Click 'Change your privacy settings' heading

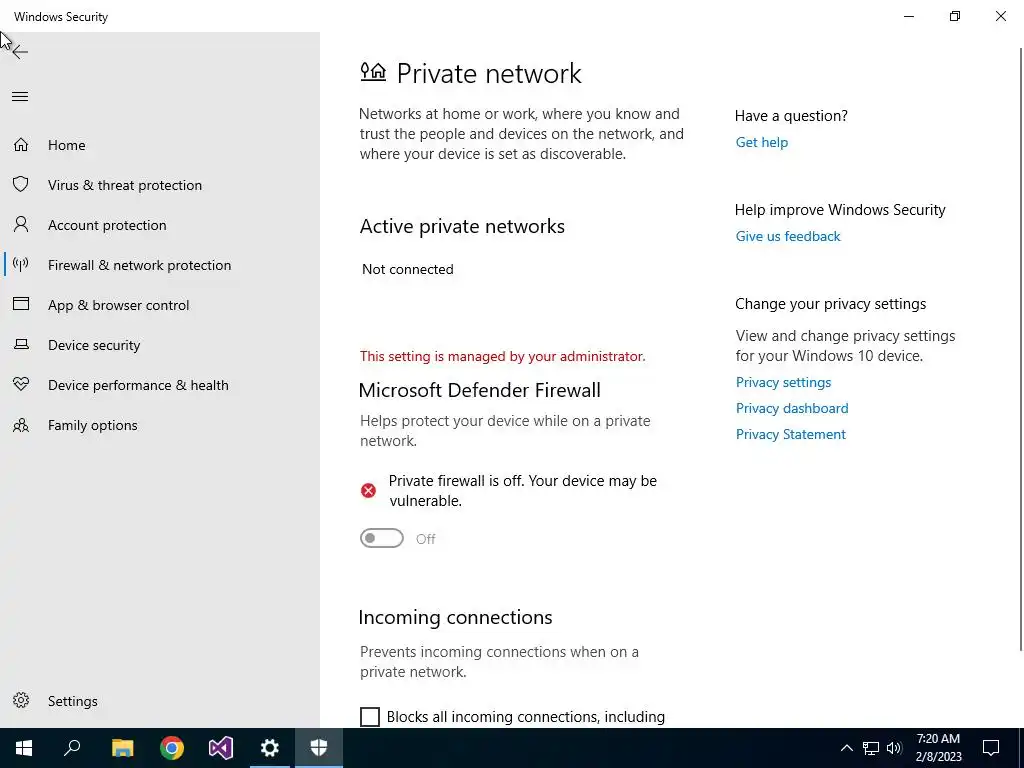click(830, 304)
